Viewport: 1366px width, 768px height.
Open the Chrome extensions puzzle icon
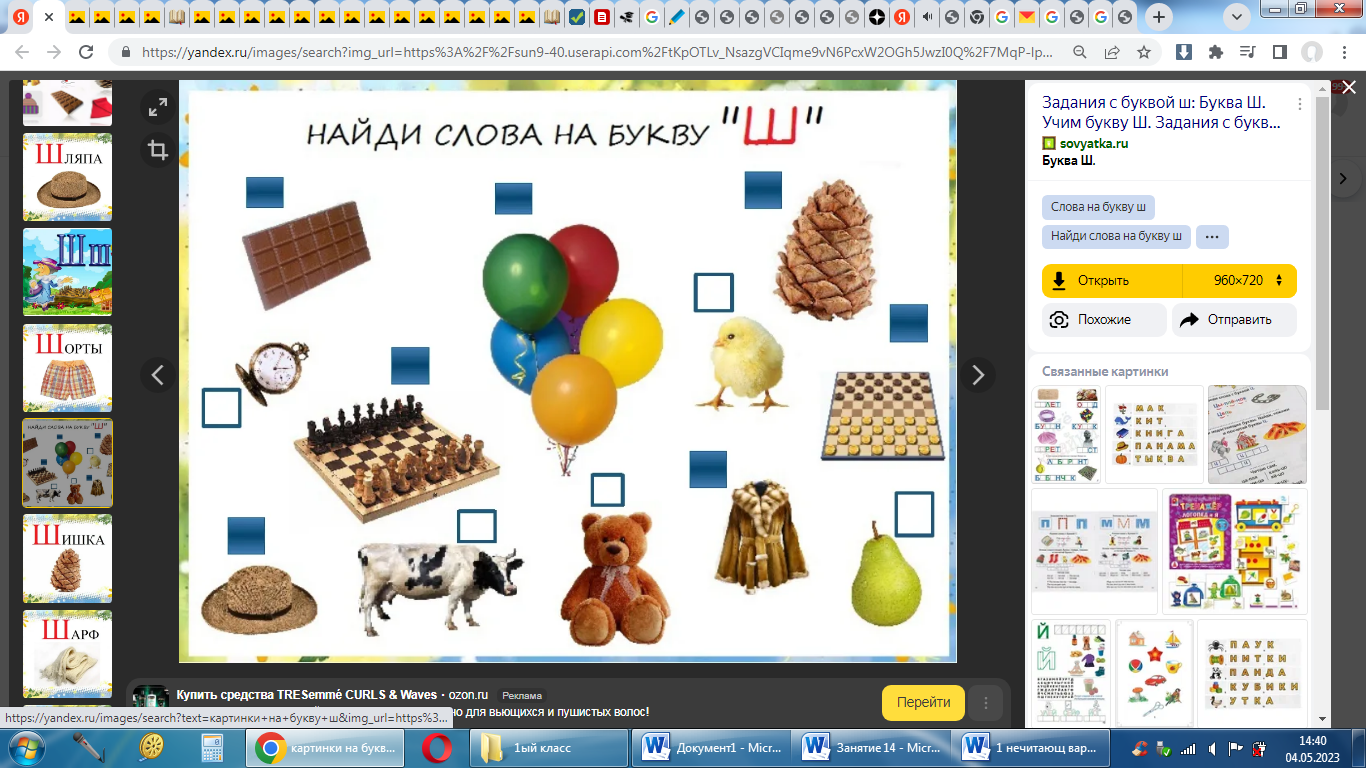(x=1216, y=52)
